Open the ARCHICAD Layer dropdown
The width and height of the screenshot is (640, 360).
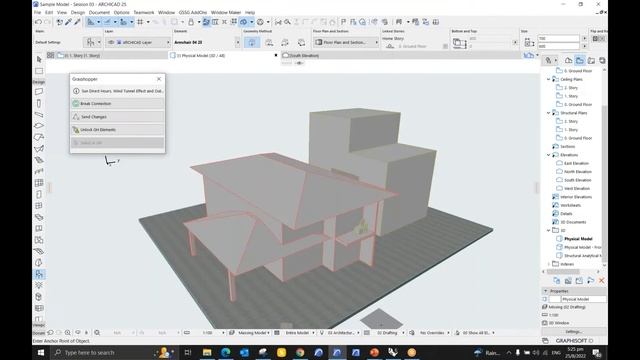(x=138, y=42)
